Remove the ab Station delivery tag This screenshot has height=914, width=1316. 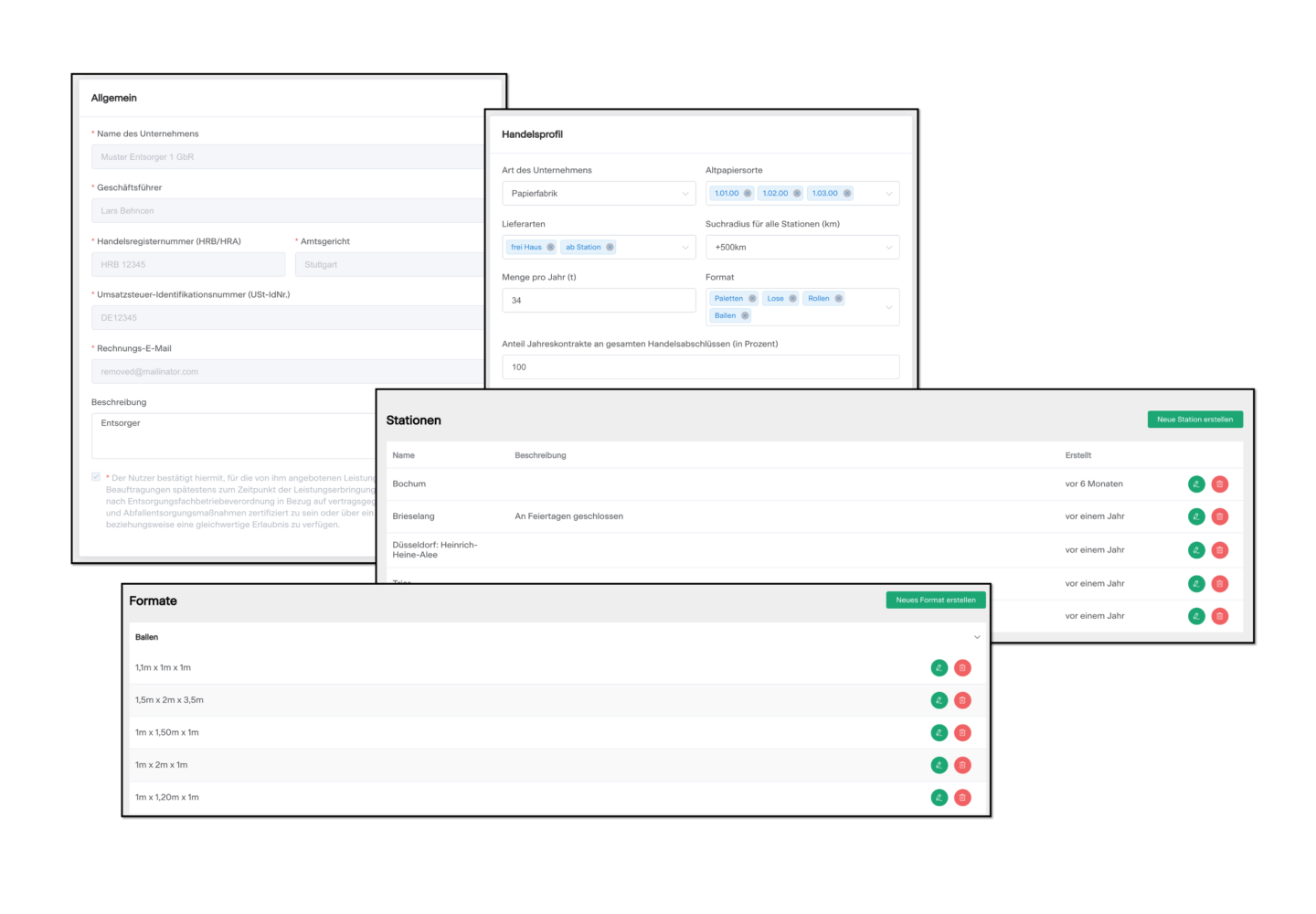pyautogui.click(x=610, y=248)
